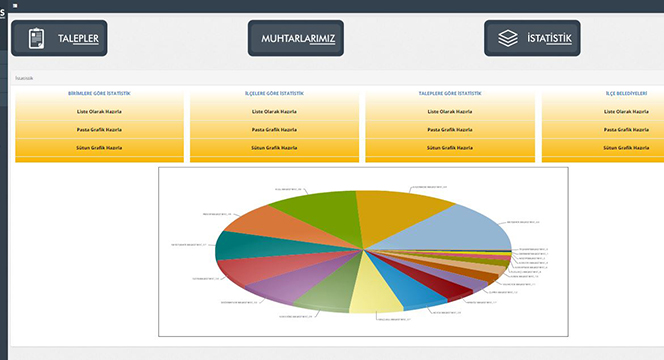Click Pasta Grafik Hazırla under Taleplere Göre İstatistik
Viewport: 664px width, 360px height.
[450, 130]
